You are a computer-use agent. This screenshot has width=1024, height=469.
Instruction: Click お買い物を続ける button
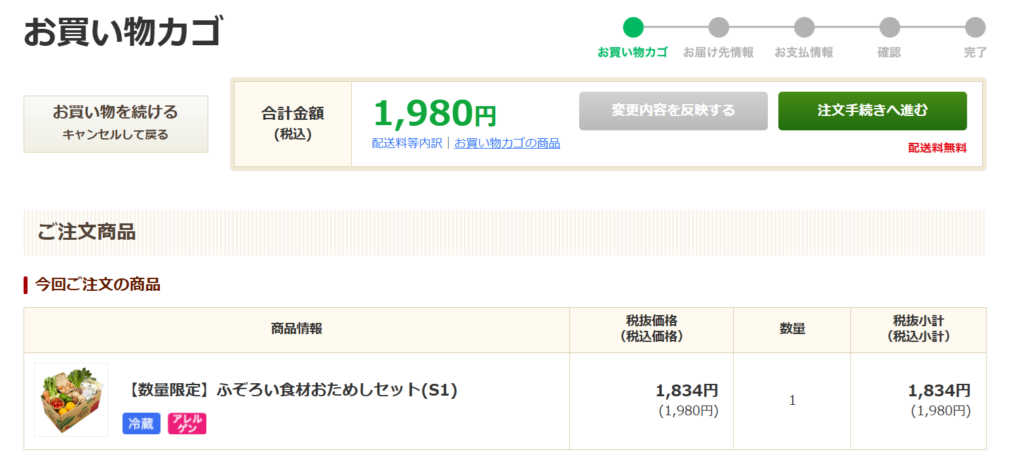coord(116,123)
